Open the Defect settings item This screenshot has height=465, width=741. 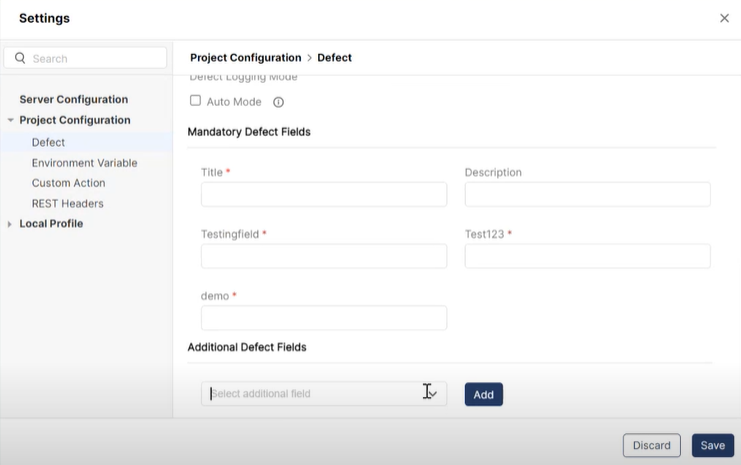(x=48, y=142)
